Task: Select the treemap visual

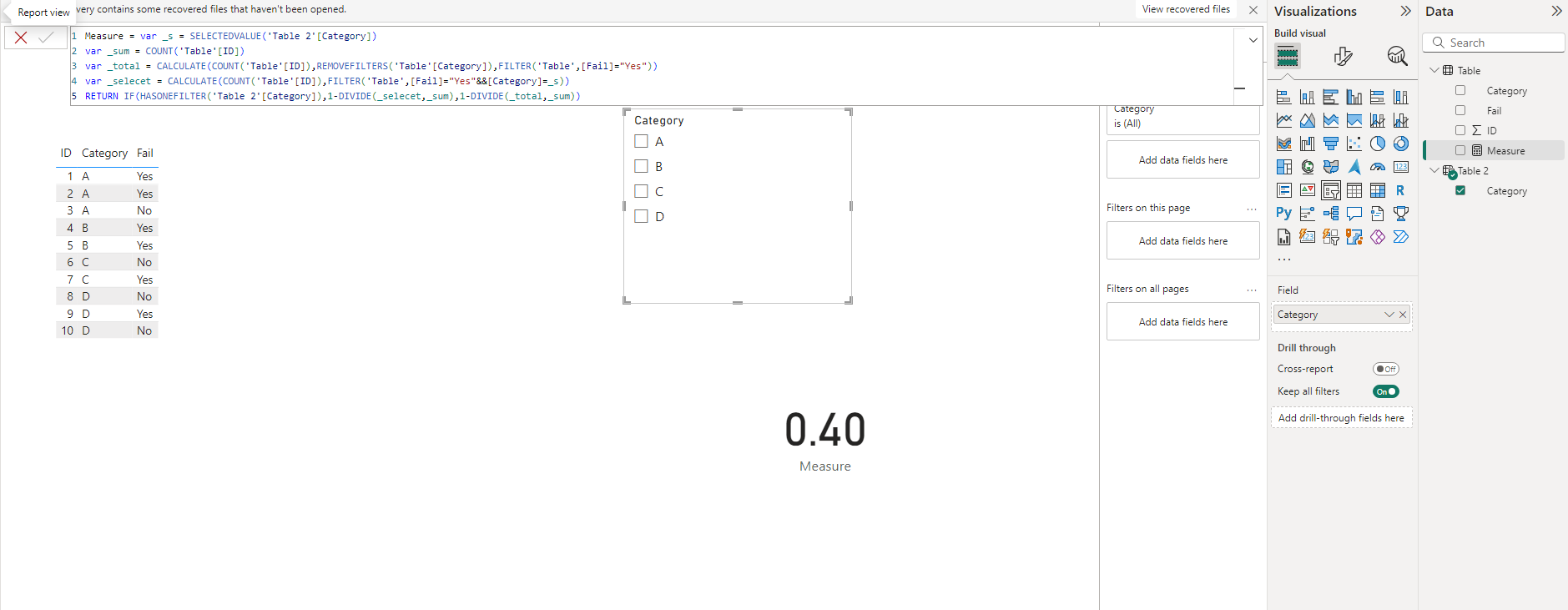Action: 1284,167
